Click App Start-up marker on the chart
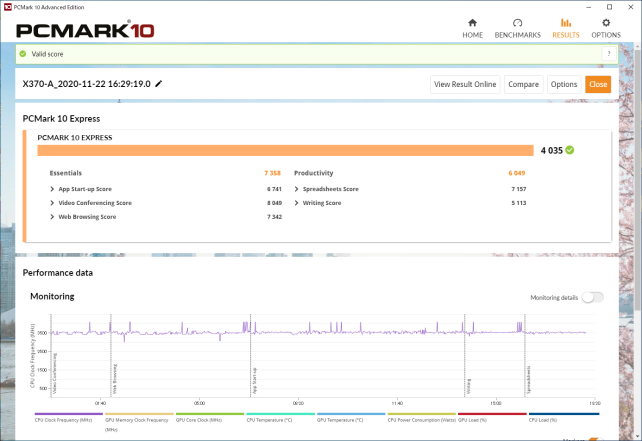This screenshot has height=441, width=642. (254, 381)
